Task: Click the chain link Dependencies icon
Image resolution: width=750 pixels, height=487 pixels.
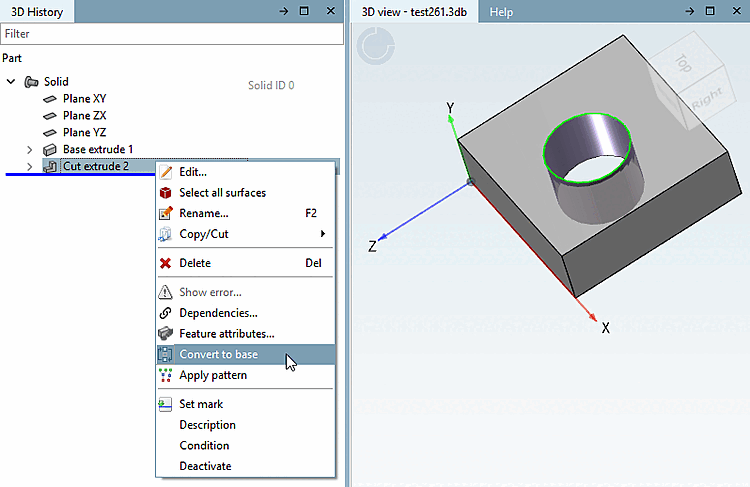Action: 165,313
